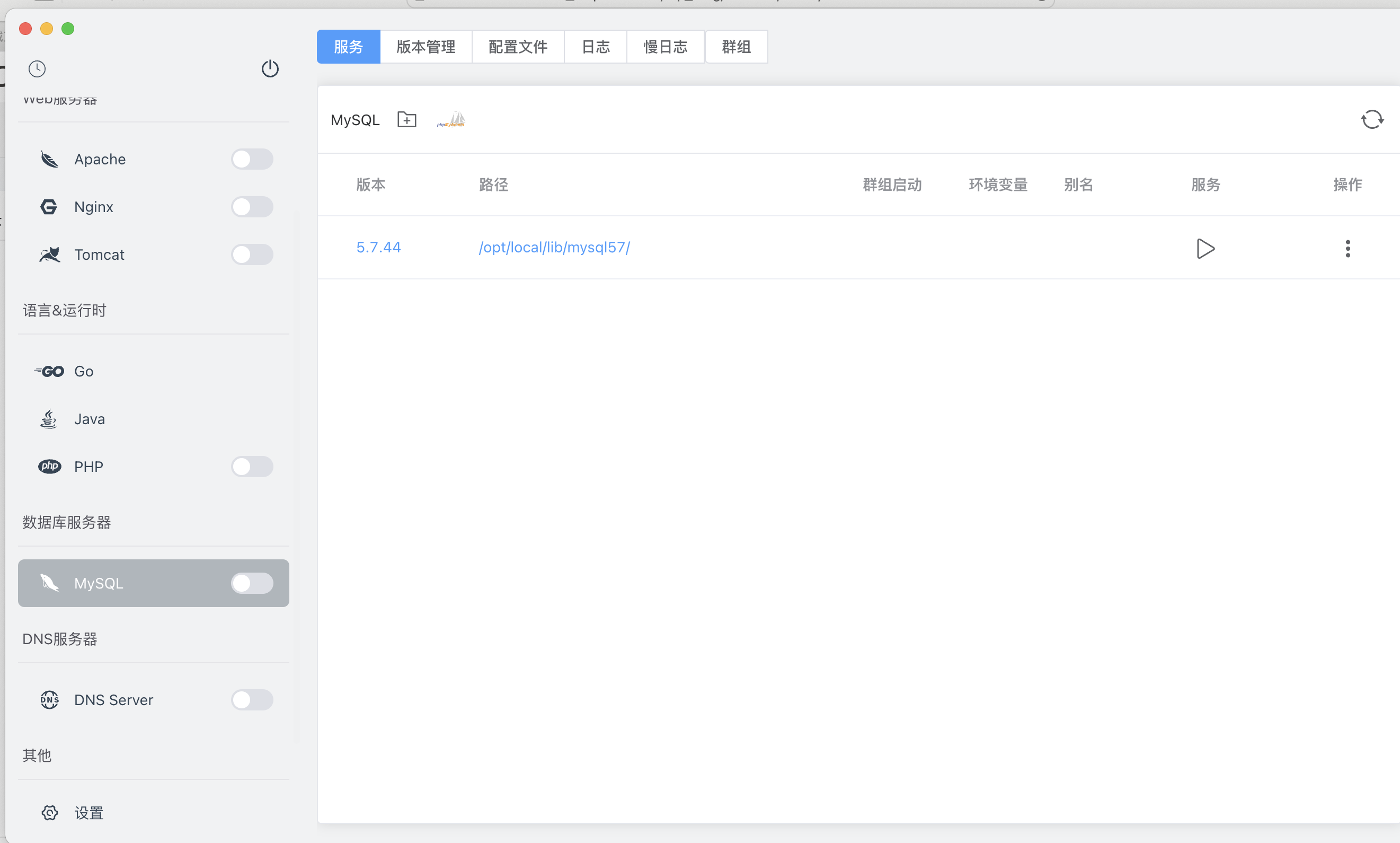
Task: Toggle the PHP service switch
Action: point(252,467)
